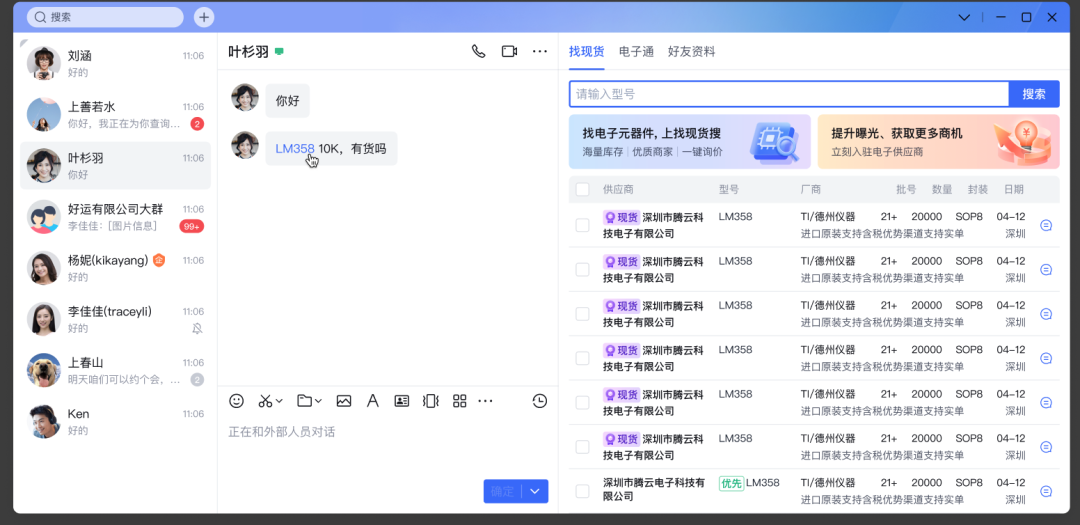Viewport: 1080px width, 525px height.
Task: Click the inquiry chat icon in fourth supplier row
Action: pos(1046,358)
